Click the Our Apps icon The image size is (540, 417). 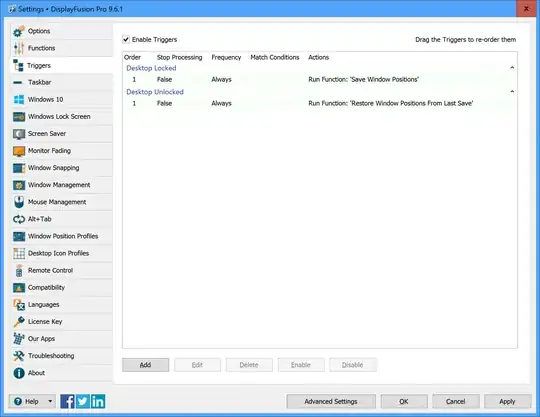coord(19,339)
